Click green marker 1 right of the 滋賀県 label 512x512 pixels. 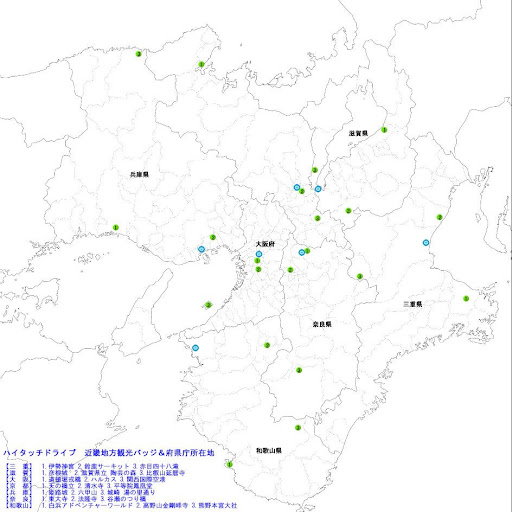click(384, 130)
